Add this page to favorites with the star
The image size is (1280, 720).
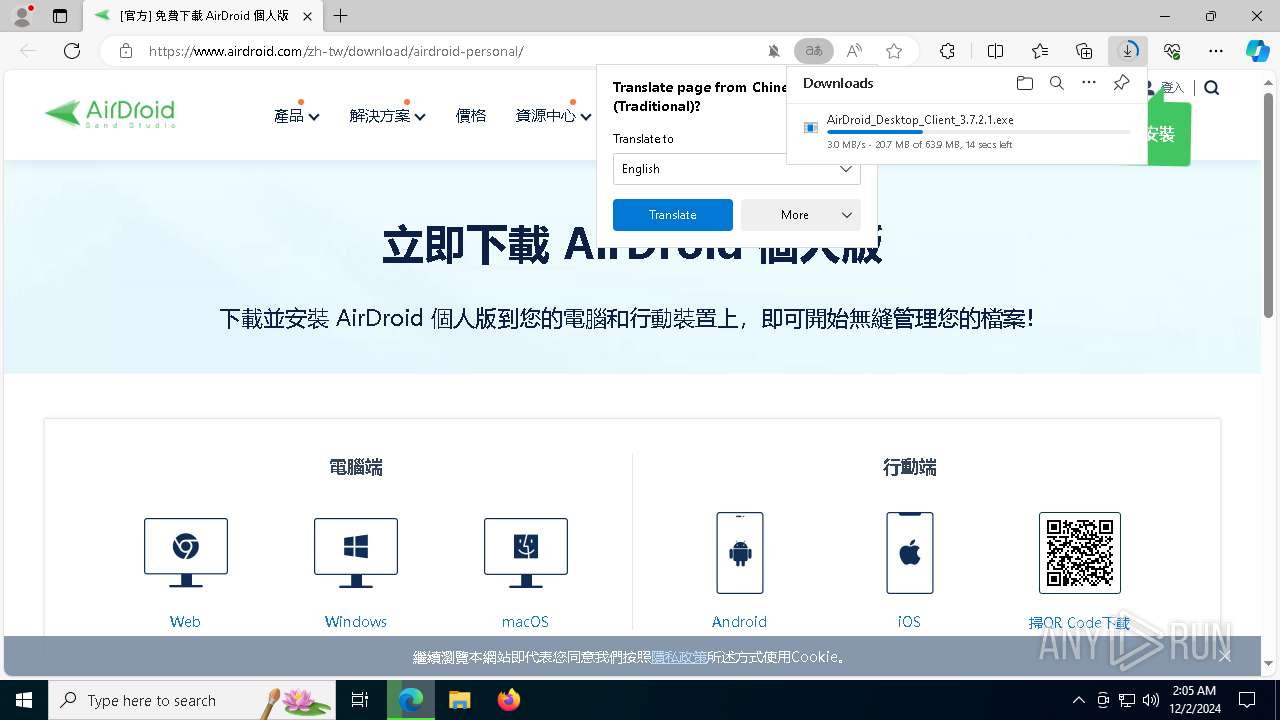coord(894,51)
